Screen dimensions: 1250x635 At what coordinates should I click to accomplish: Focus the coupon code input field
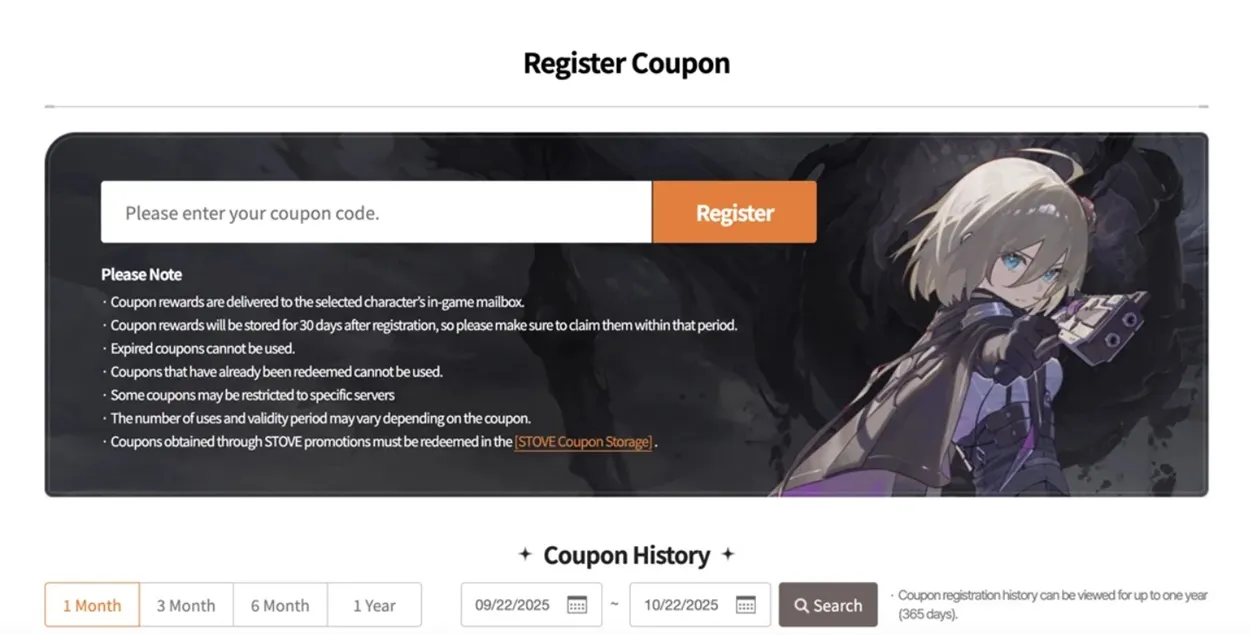tap(377, 212)
